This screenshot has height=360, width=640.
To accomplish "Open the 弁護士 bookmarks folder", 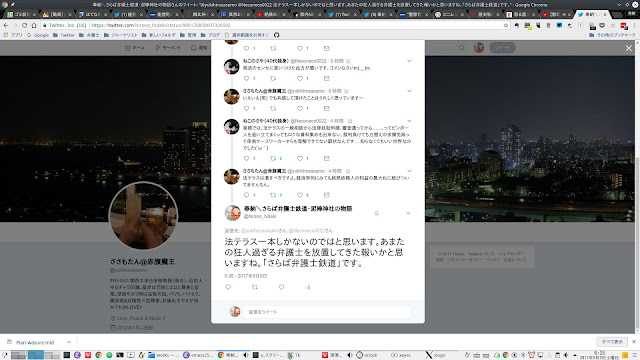I will (x=89, y=35).
